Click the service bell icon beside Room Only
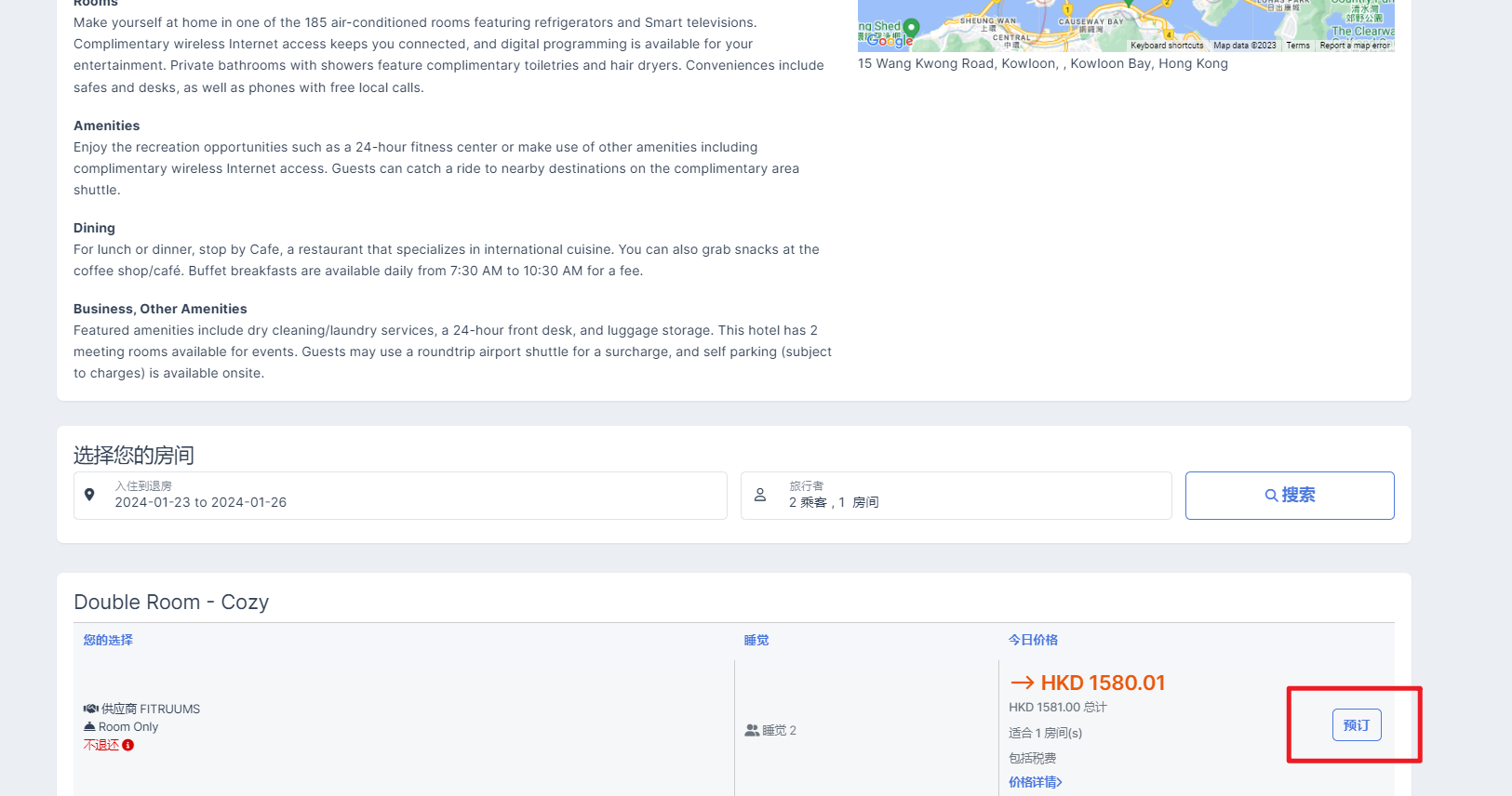Screen dimensions: 1512x796 89,726
